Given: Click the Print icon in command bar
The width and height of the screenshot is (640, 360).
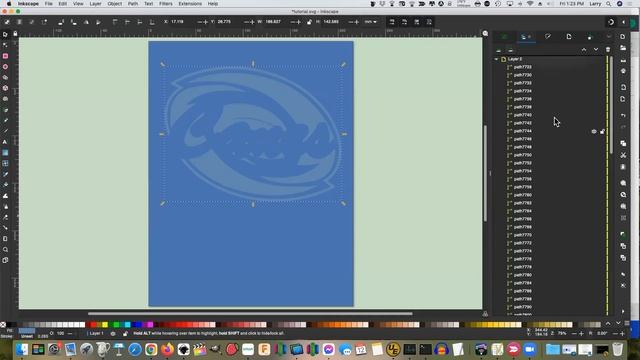Looking at the screenshot, I should click(x=623, y=71).
